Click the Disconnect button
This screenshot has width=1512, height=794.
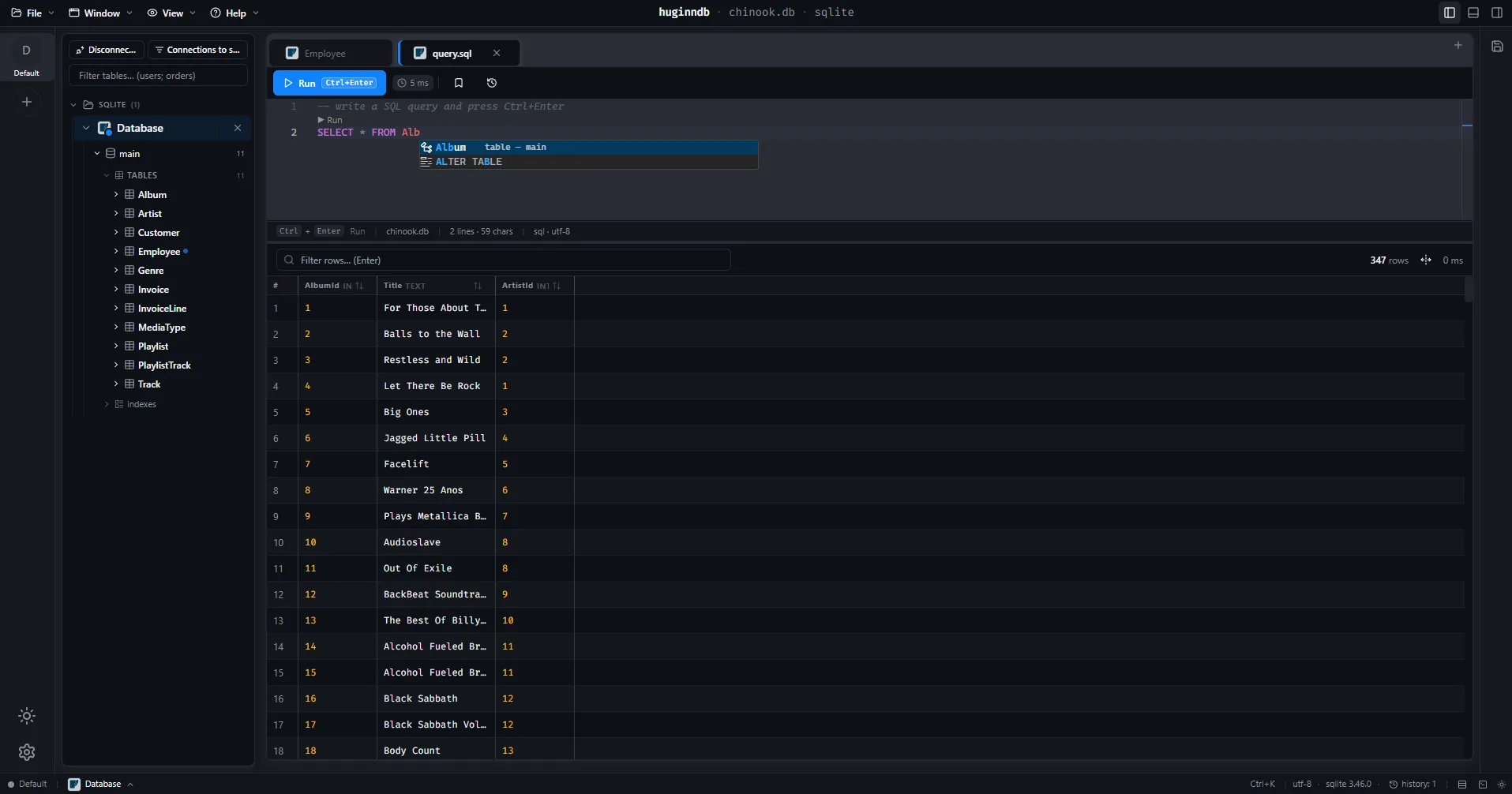(107, 50)
